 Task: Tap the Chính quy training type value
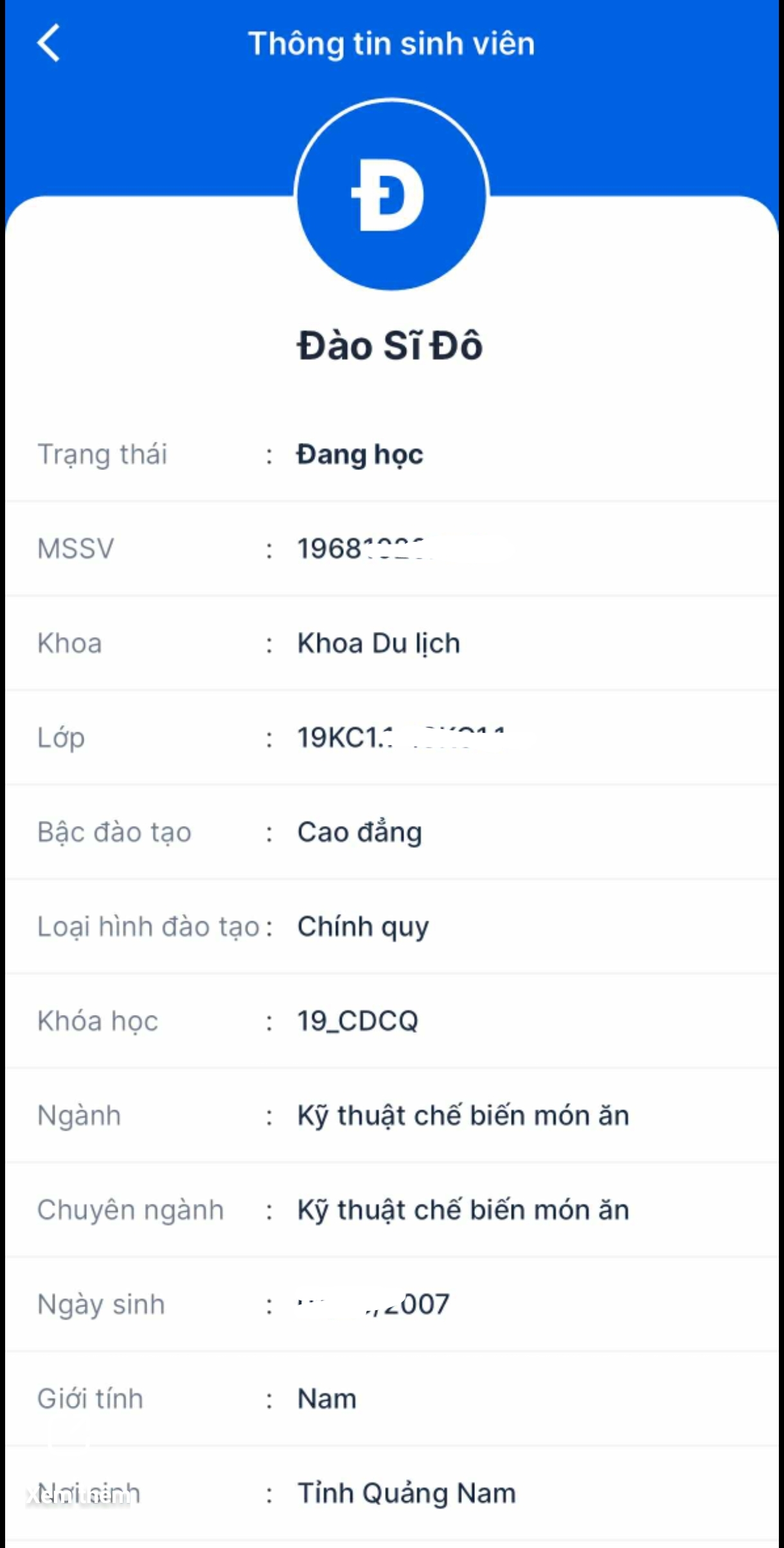[363, 927]
